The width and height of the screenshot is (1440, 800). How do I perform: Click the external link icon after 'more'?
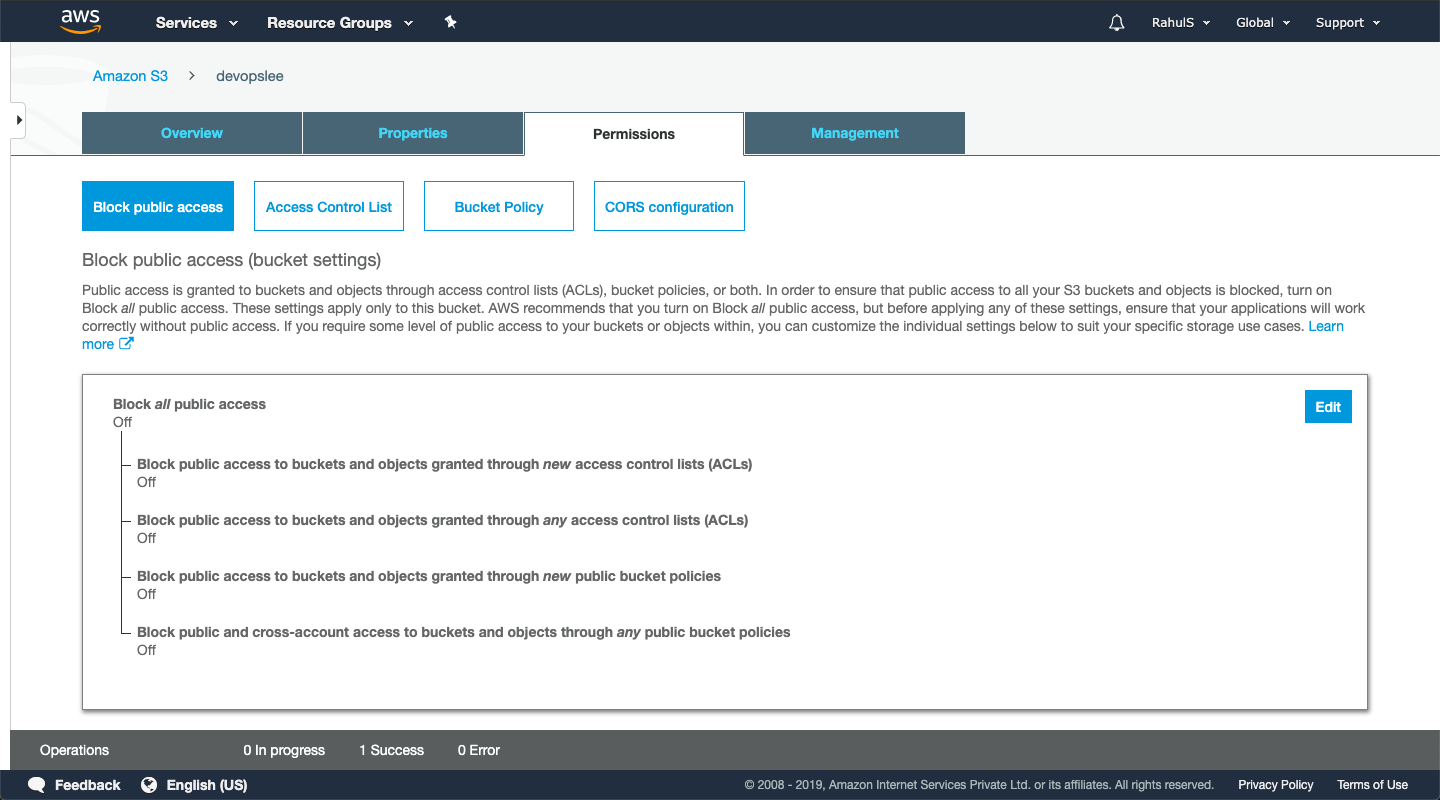tap(126, 344)
